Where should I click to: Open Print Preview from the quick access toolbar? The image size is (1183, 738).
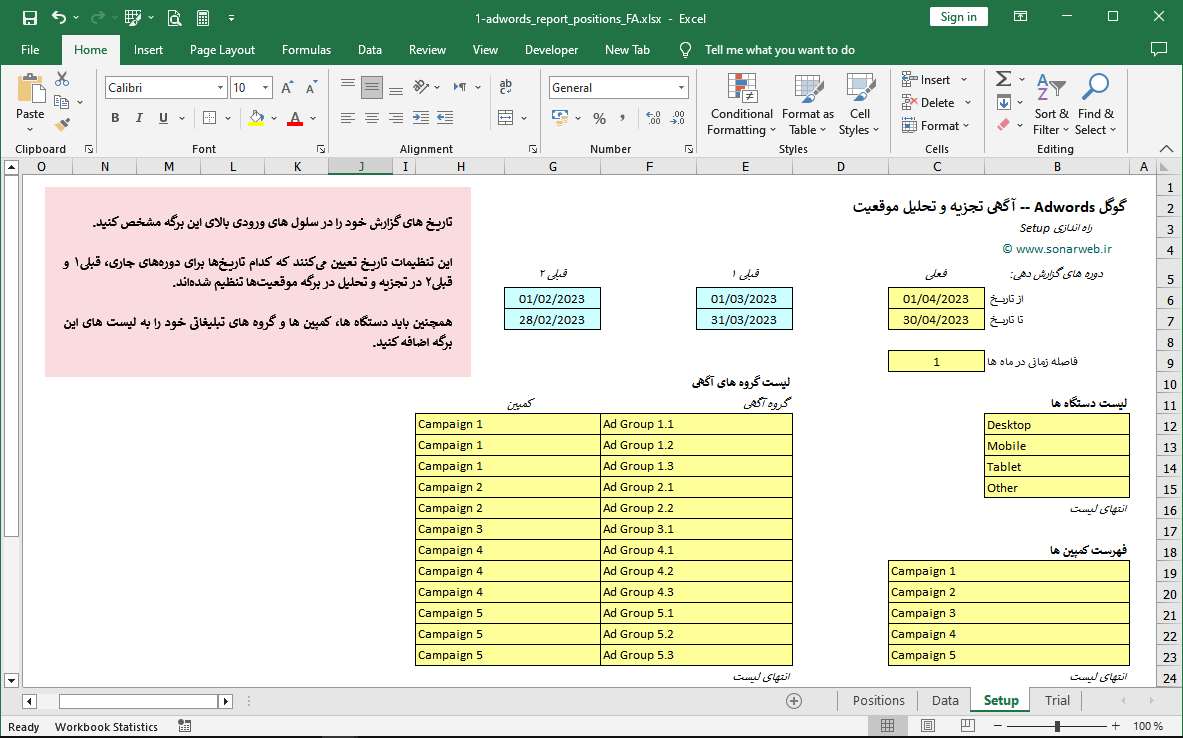[x=174, y=17]
